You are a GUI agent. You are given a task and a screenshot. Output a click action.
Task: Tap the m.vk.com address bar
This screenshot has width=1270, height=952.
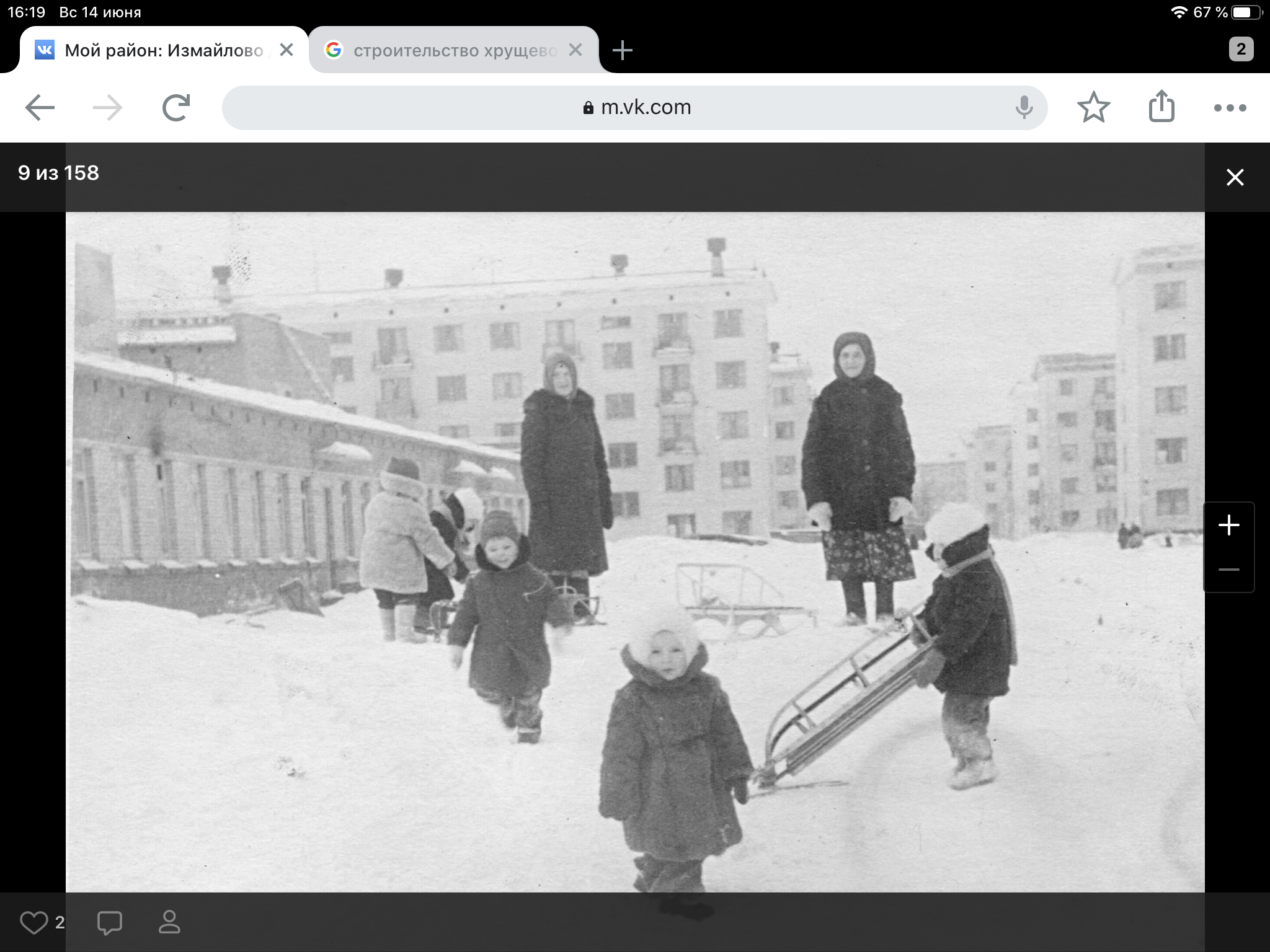(x=635, y=108)
